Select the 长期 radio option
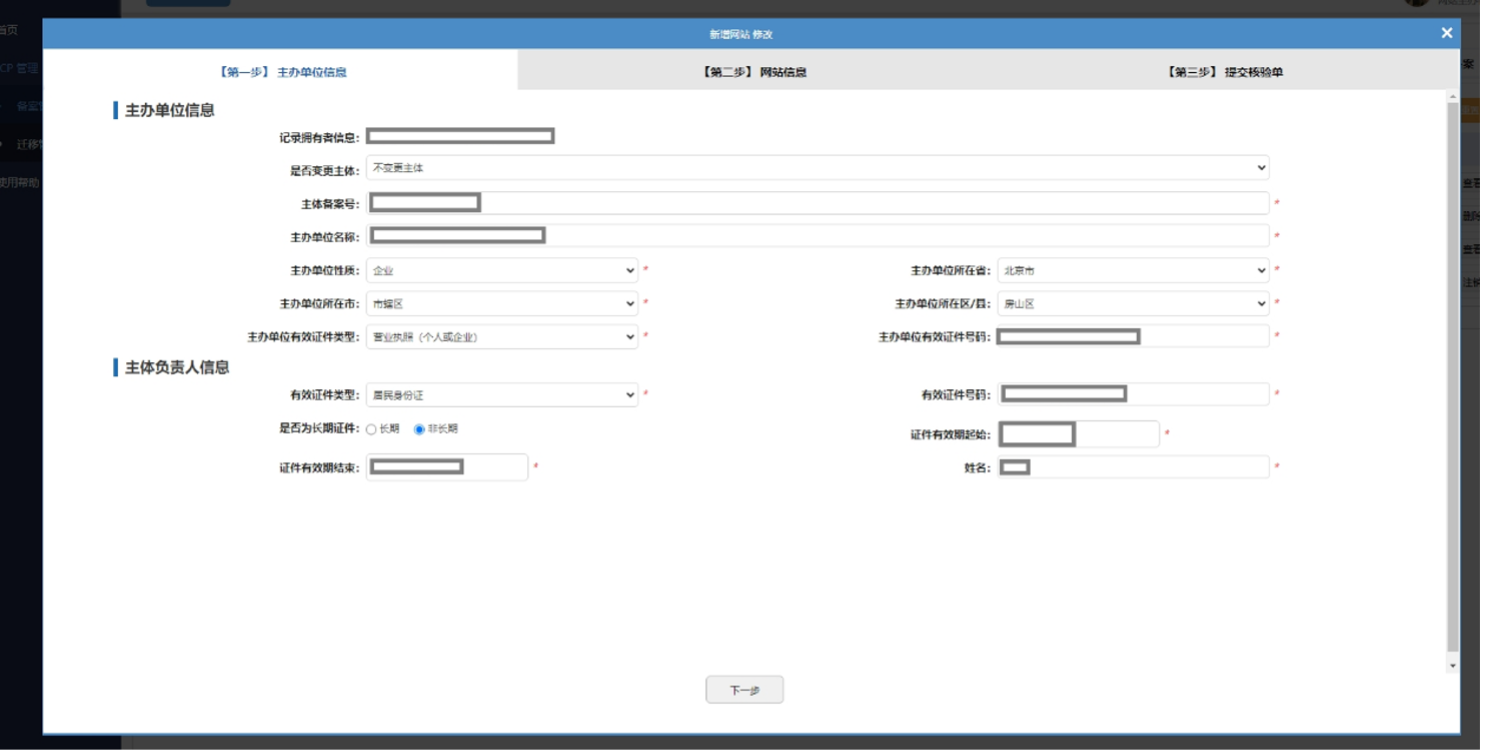Screen dimensions: 1485x754 click(371, 430)
